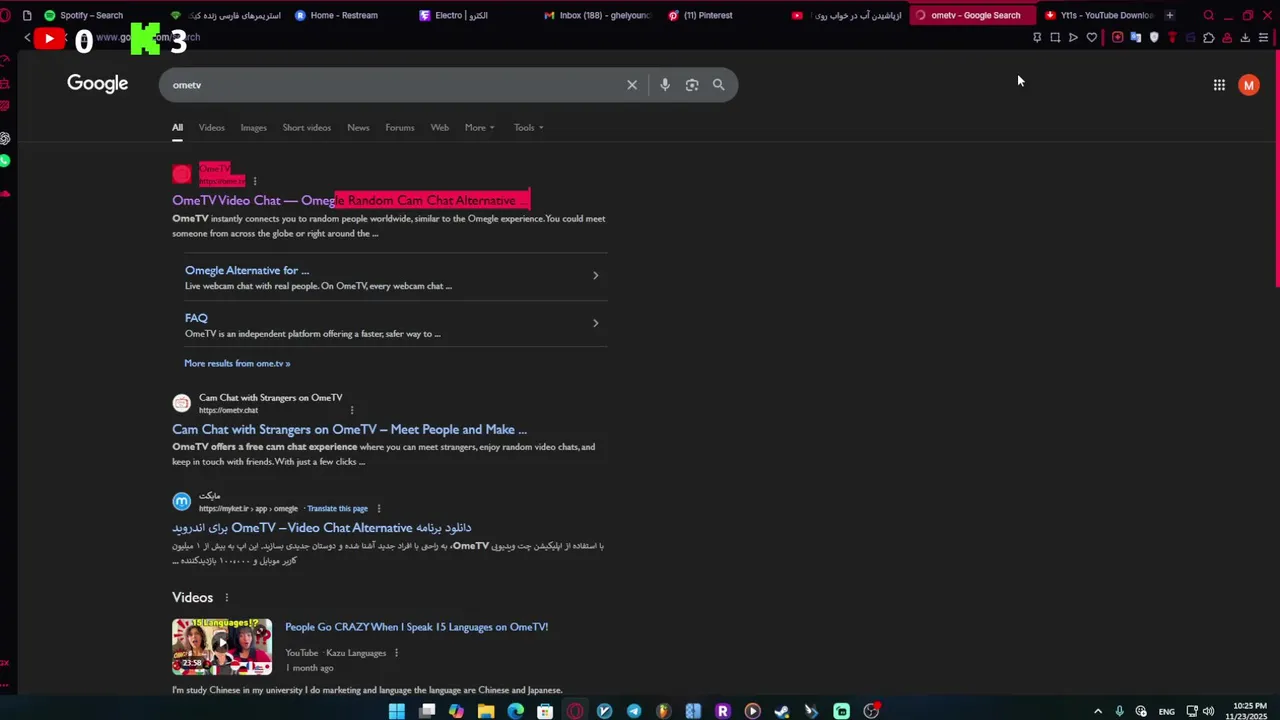1280x720 pixels.
Task: Click the pin icon in browser toolbar
Action: tap(1037, 38)
